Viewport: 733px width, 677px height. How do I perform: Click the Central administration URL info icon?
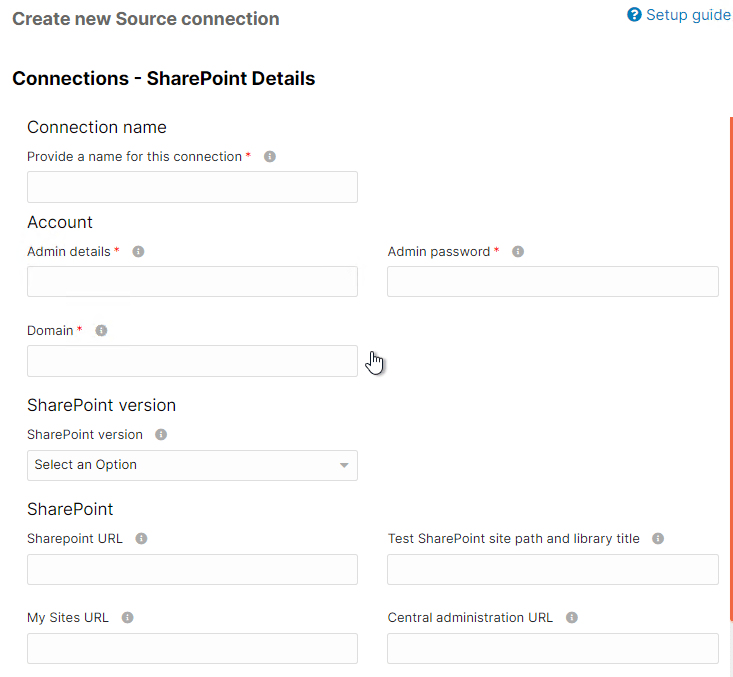tap(572, 618)
